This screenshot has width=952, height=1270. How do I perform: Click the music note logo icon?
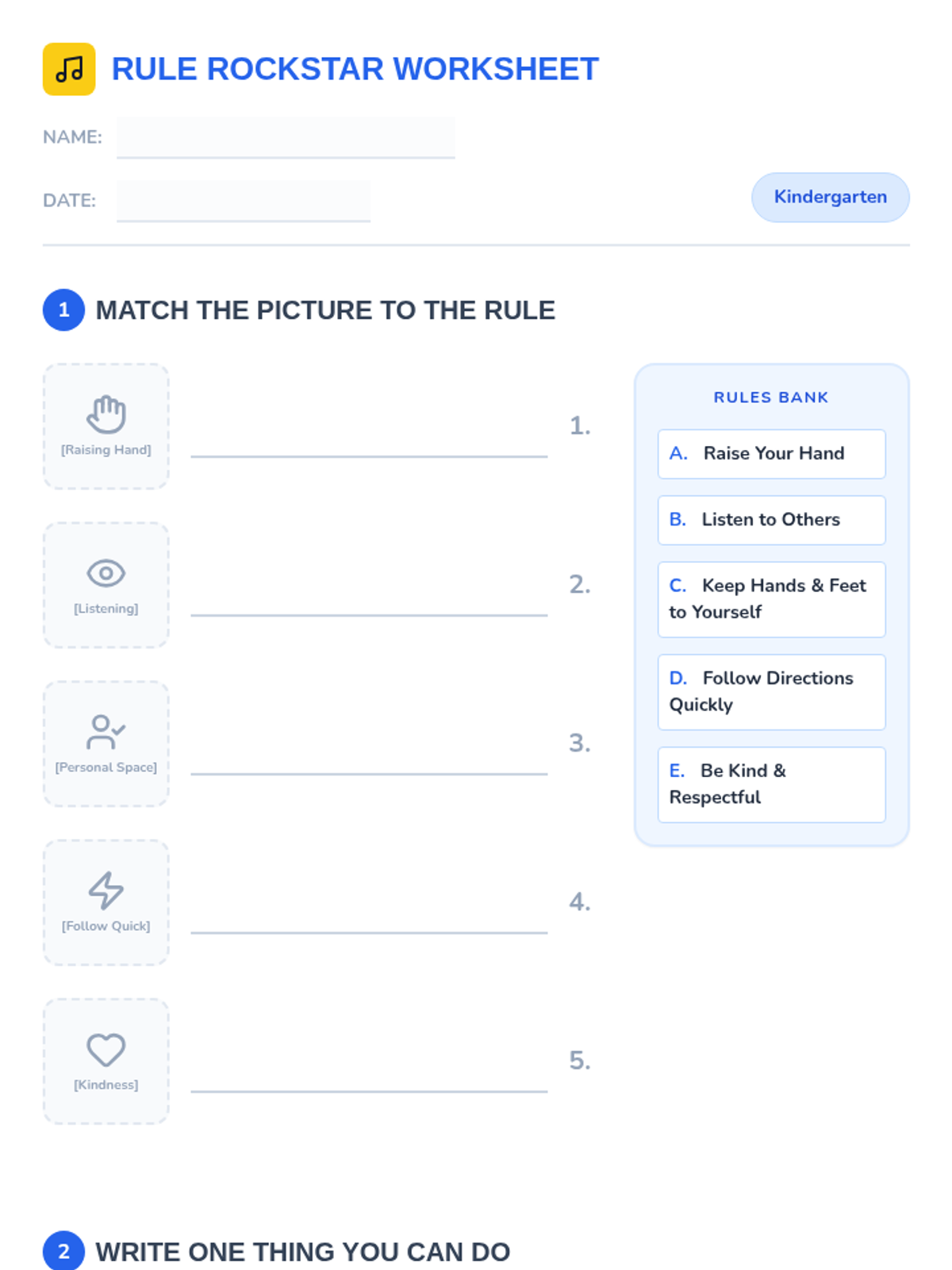(69, 69)
